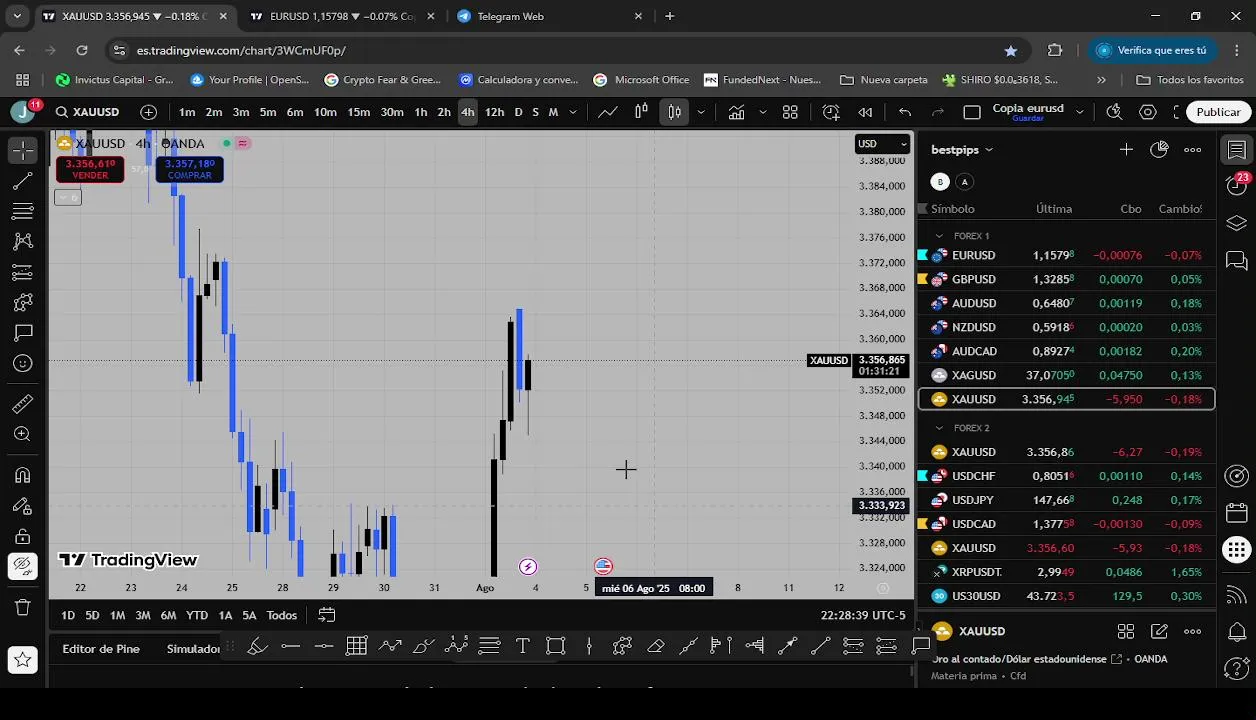The width and height of the screenshot is (1256, 720).
Task: Open quick search lightning icon
Action: [x=1114, y=112]
